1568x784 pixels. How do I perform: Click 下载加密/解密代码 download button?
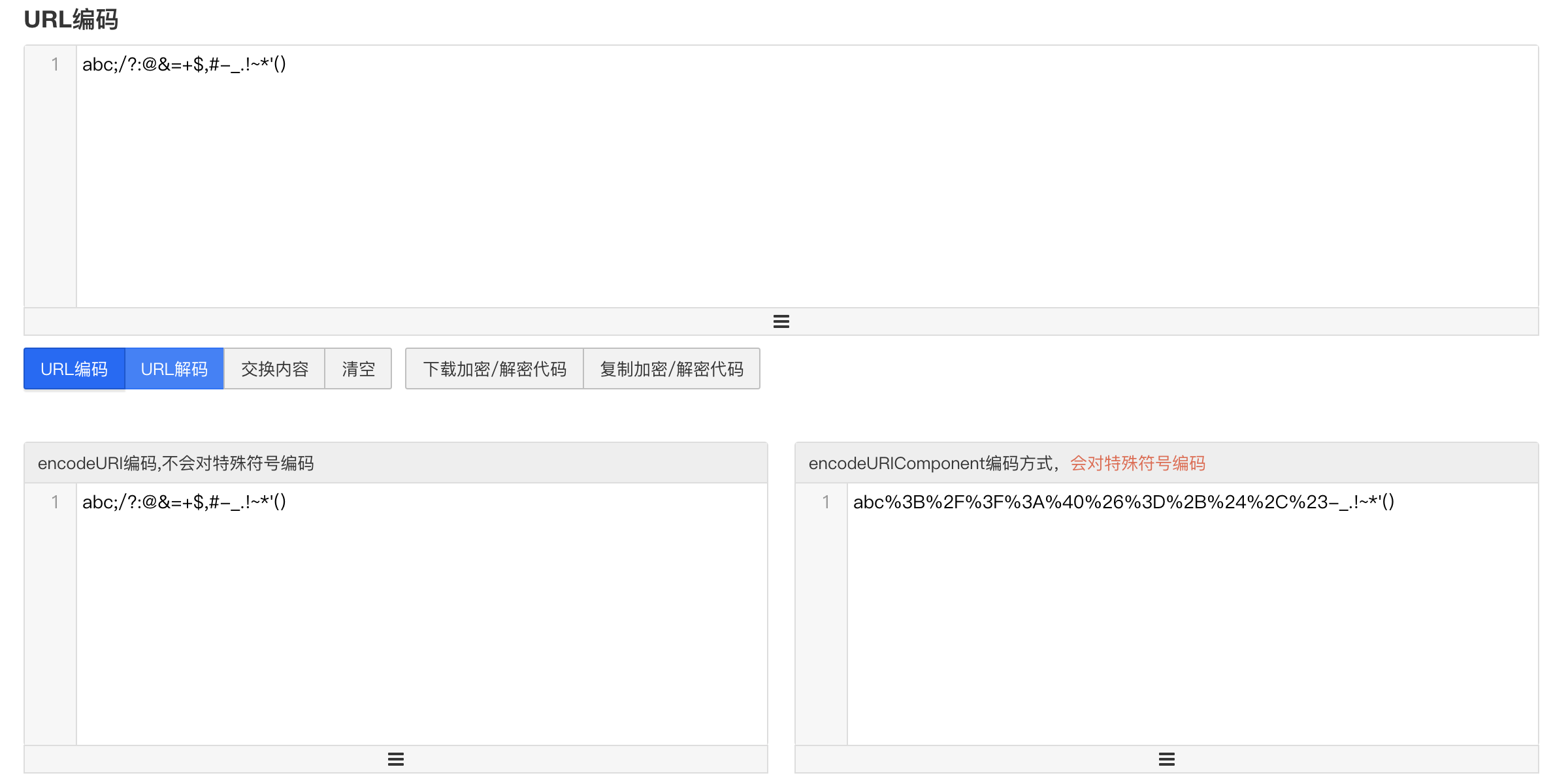[494, 369]
